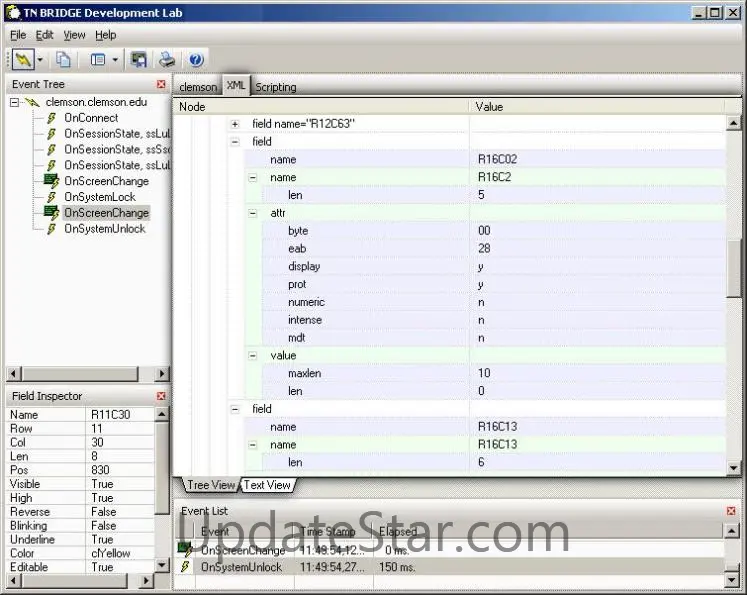Close the Event Tree panel
Image resolution: width=747 pixels, height=595 pixels.
(x=161, y=84)
